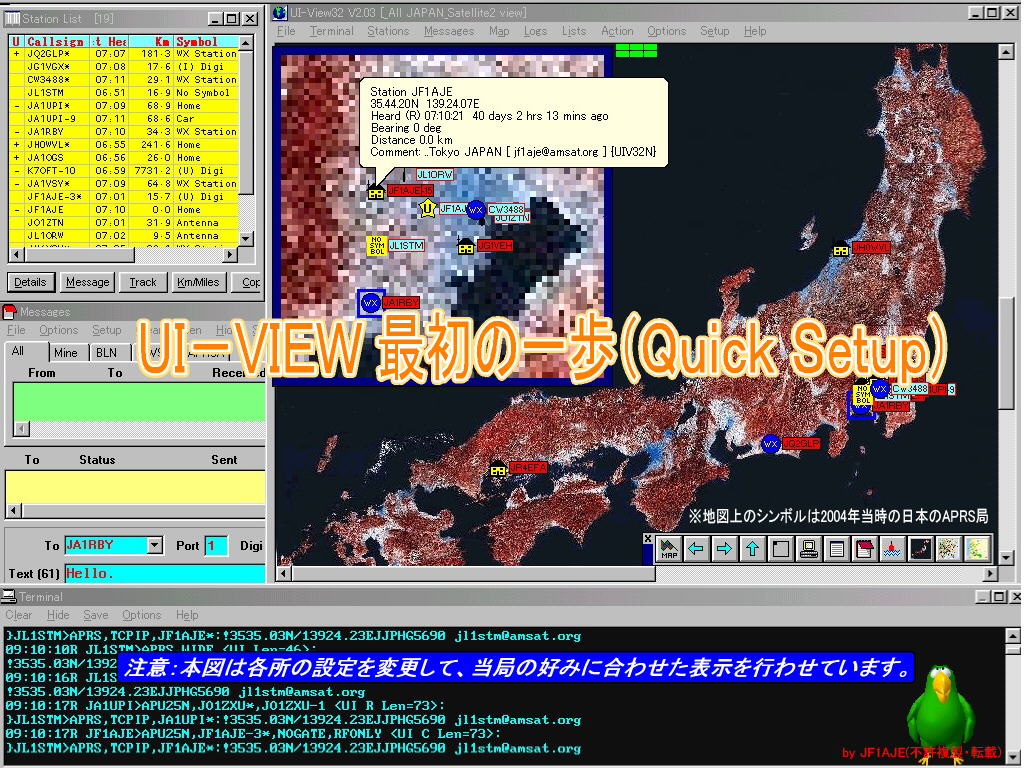This screenshot has width=1024, height=768.
Task: Click the JL1STM no-symbol marker on map
Action: pyautogui.click(x=377, y=246)
